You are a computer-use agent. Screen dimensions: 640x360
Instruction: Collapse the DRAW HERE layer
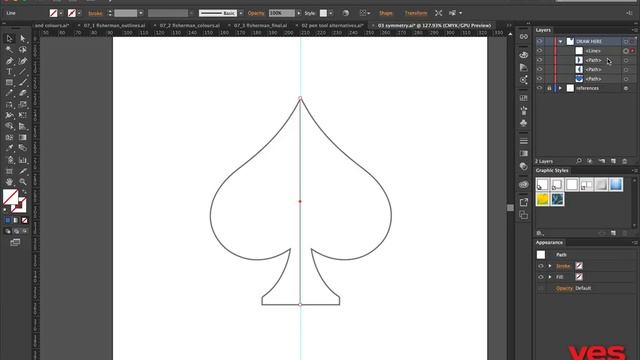coord(561,41)
